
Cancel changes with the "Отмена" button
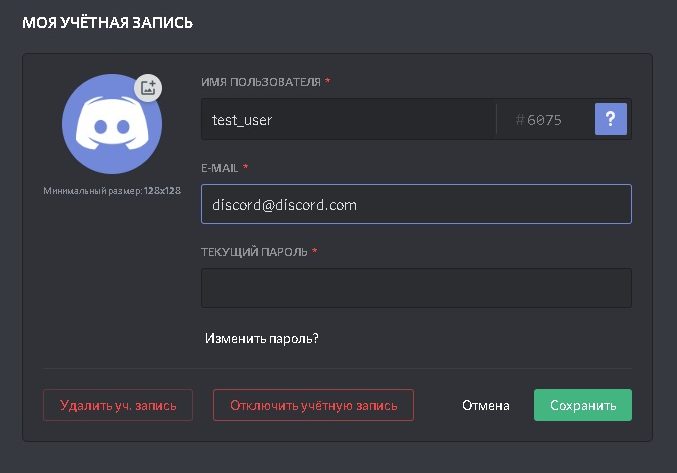(x=486, y=405)
